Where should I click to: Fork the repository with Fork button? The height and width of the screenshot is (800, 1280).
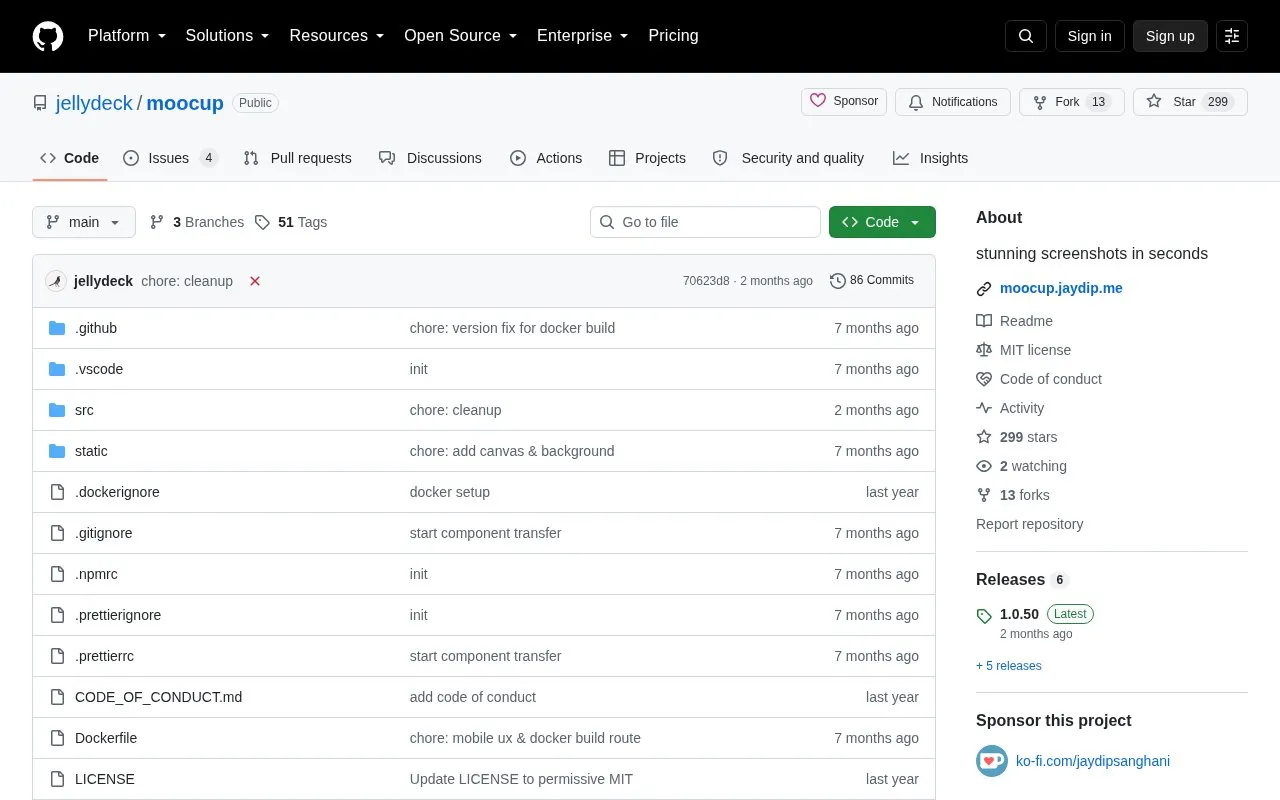[x=1072, y=102]
